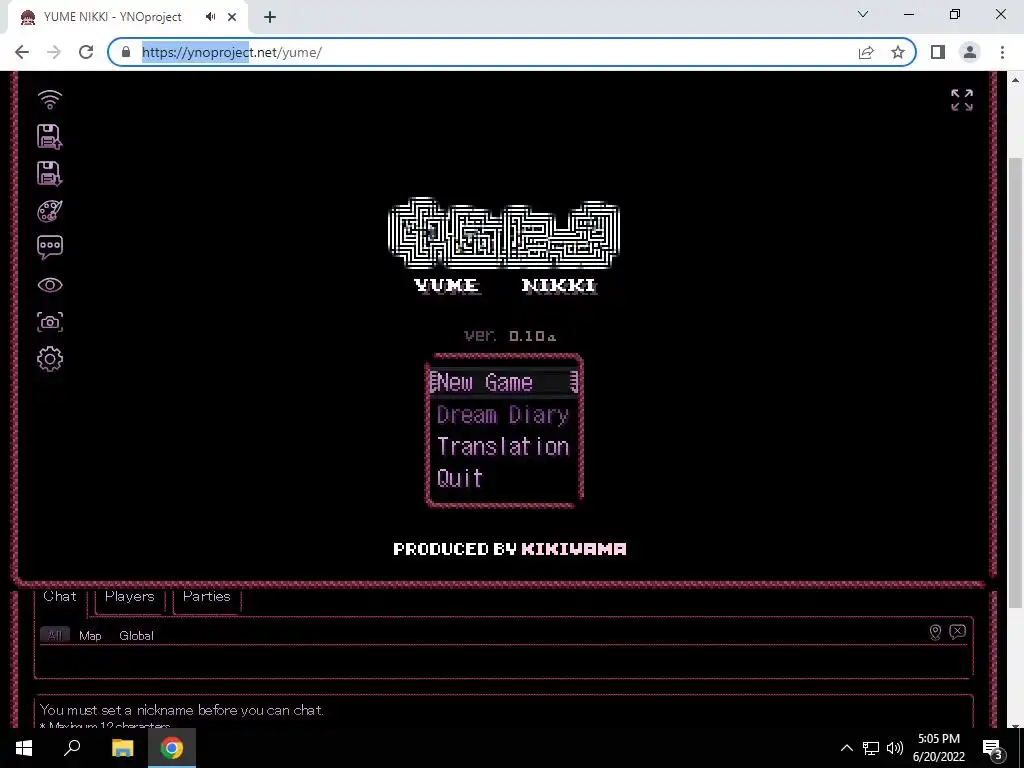The width and height of the screenshot is (1024, 768).
Task: Open the notification center
Action: coord(992,748)
